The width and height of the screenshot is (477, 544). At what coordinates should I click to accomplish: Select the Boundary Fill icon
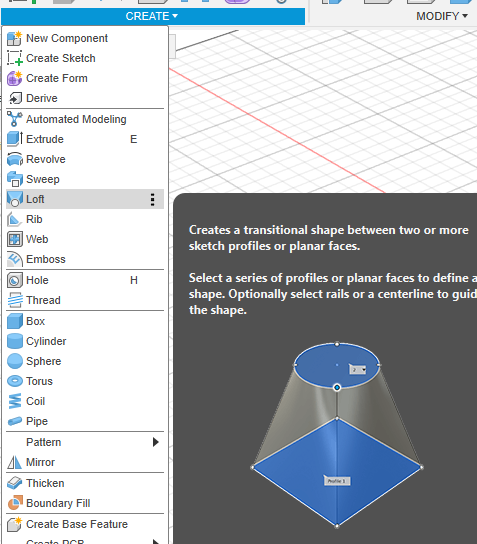point(15,503)
